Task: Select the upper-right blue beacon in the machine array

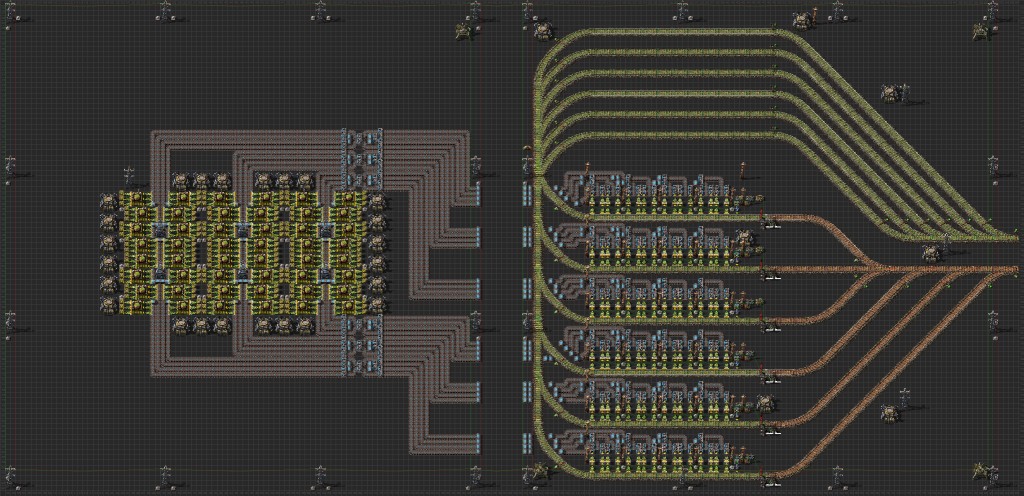Action: [326, 230]
